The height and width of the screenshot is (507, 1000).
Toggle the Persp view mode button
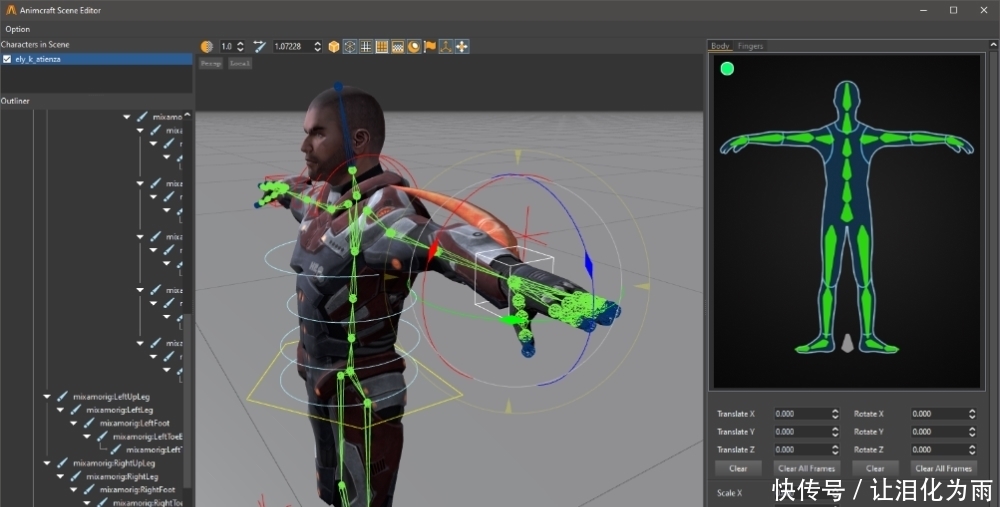click(x=210, y=63)
